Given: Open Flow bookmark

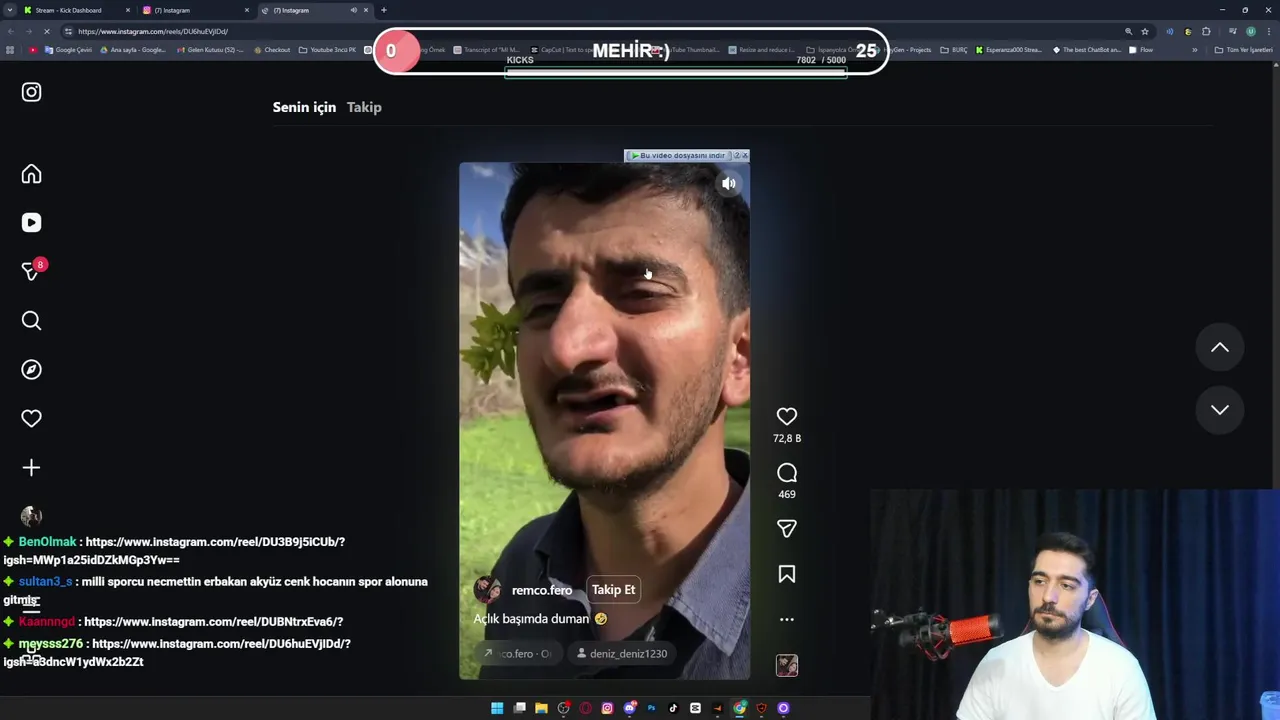Looking at the screenshot, I should (1141, 50).
